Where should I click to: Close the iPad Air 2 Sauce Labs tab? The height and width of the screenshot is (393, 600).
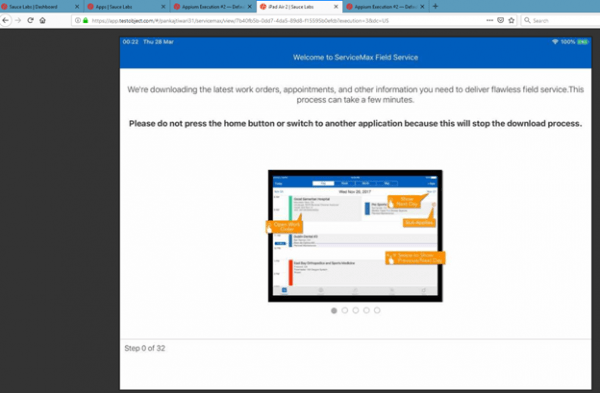pos(336,7)
